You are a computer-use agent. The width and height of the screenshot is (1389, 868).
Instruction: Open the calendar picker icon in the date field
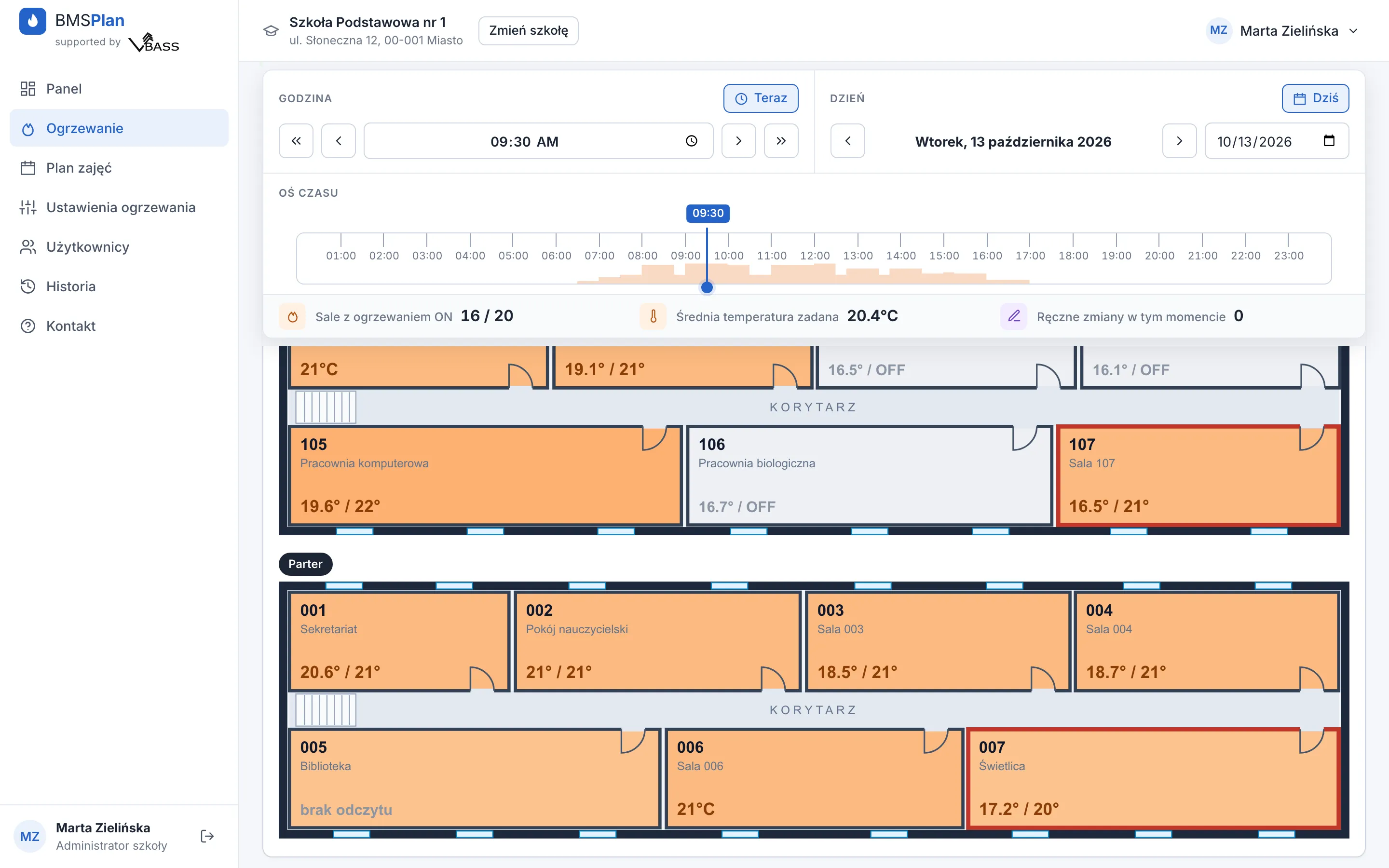tap(1329, 141)
